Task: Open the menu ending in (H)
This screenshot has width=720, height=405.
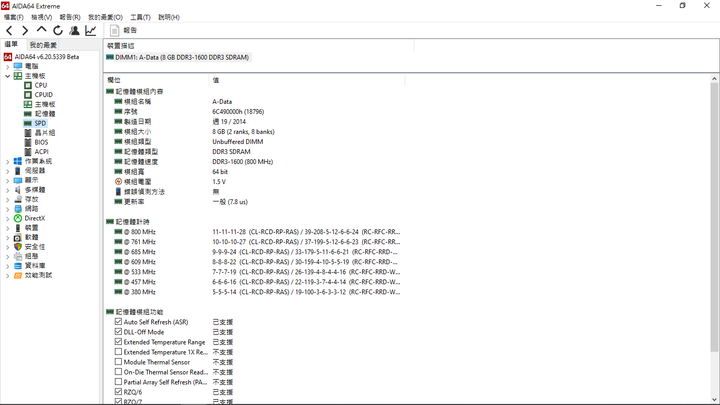Action: tap(169, 17)
